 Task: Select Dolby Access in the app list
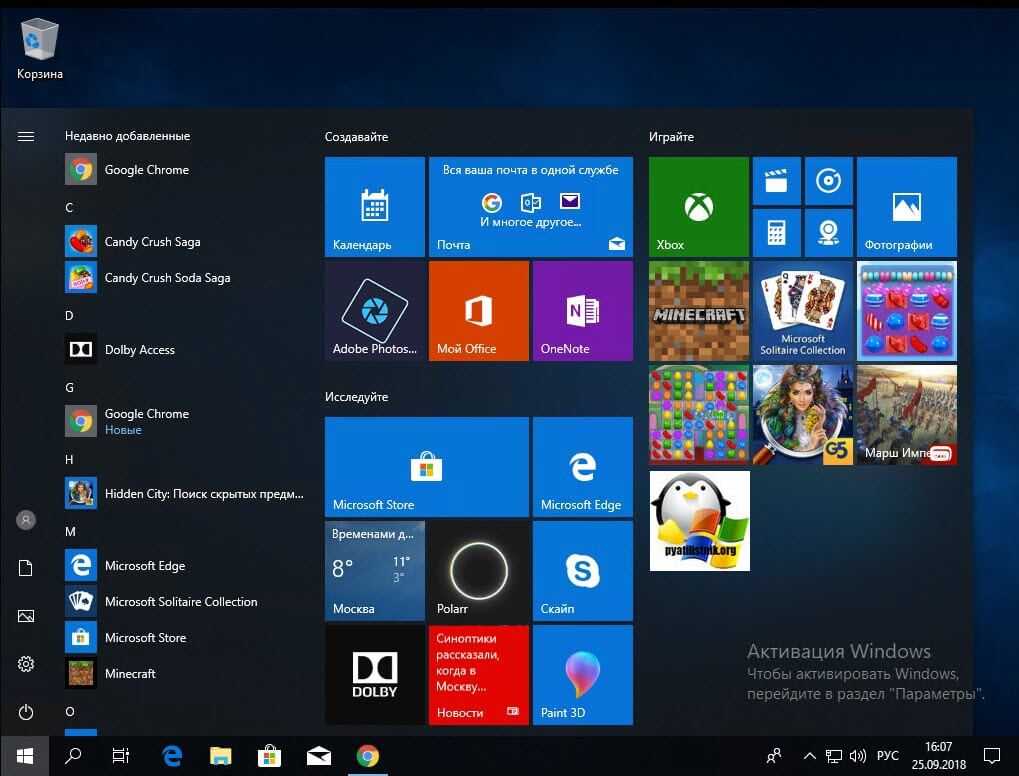[x=140, y=350]
